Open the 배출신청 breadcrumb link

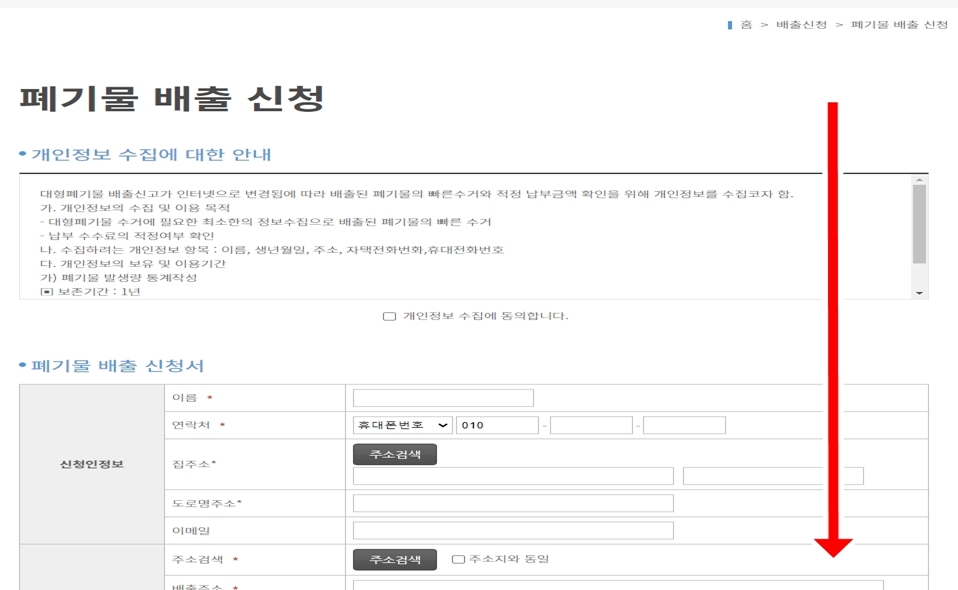(x=801, y=24)
